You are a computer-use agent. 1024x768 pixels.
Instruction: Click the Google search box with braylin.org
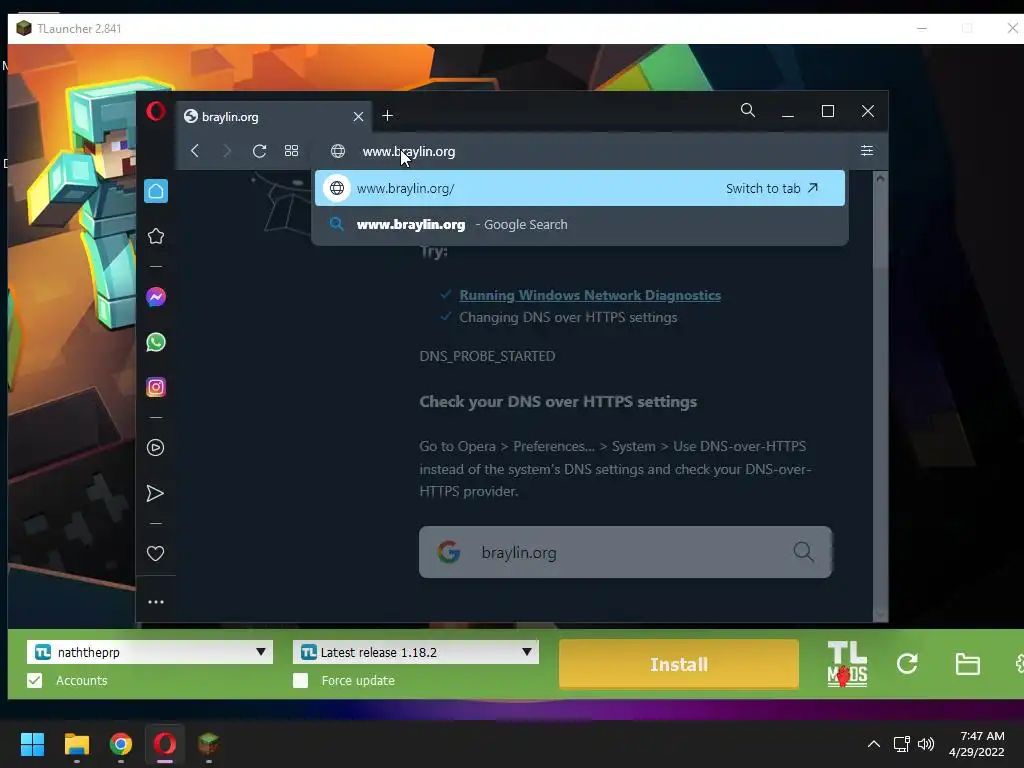point(625,552)
